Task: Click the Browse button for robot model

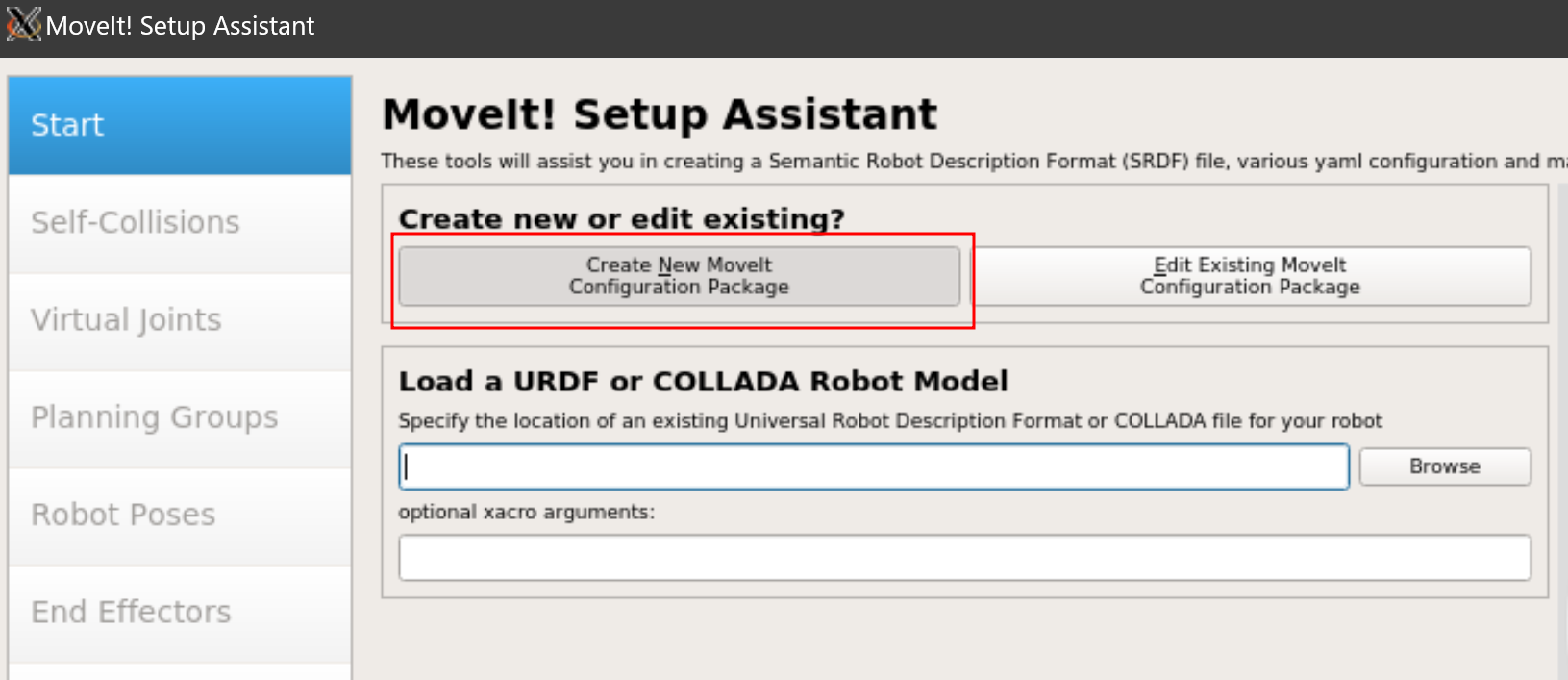Action: click(x=1445, y=466)
